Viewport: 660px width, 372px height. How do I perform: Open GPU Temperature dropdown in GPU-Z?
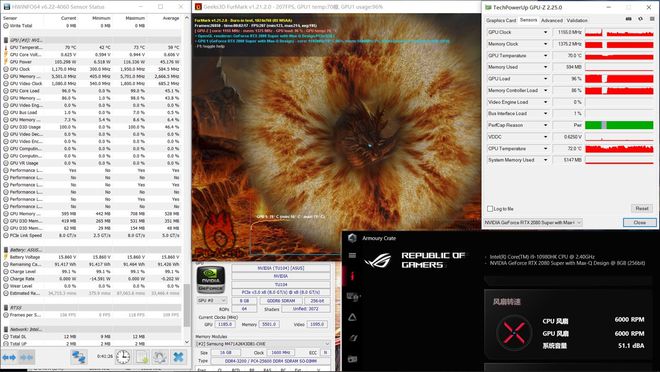(545, 56)
